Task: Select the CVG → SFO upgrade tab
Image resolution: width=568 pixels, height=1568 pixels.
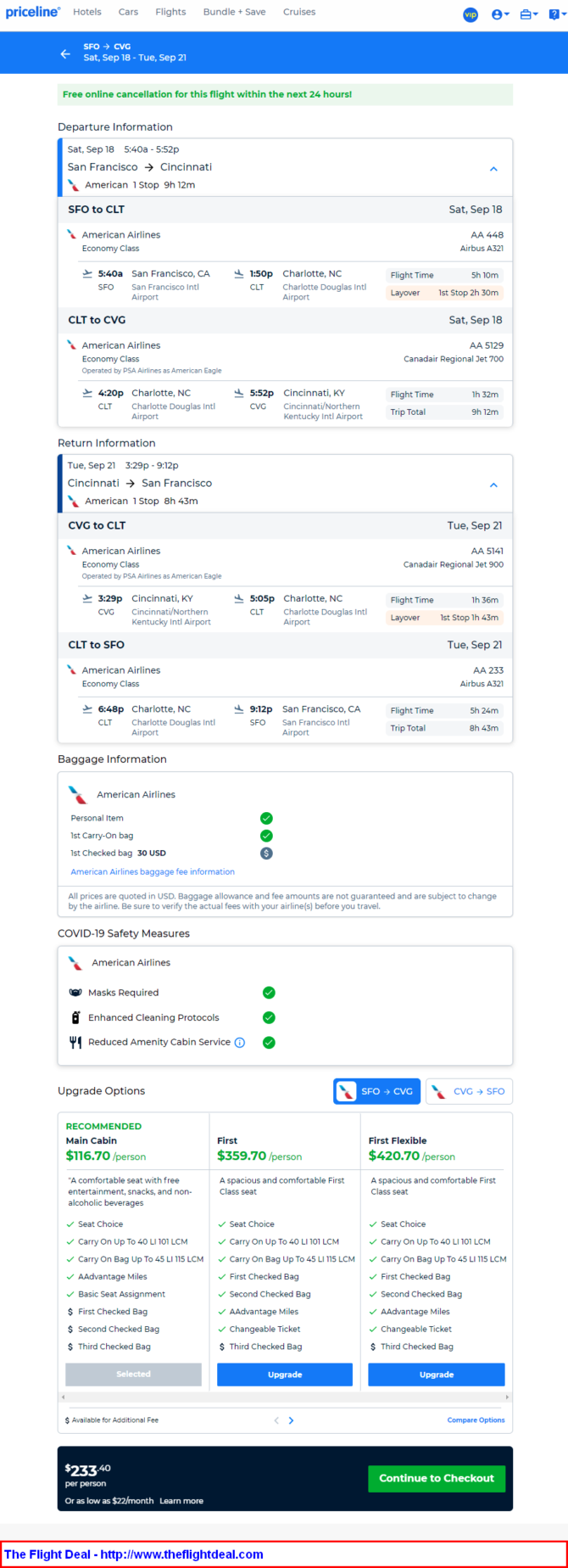Action: click(x=469, y=1091)
